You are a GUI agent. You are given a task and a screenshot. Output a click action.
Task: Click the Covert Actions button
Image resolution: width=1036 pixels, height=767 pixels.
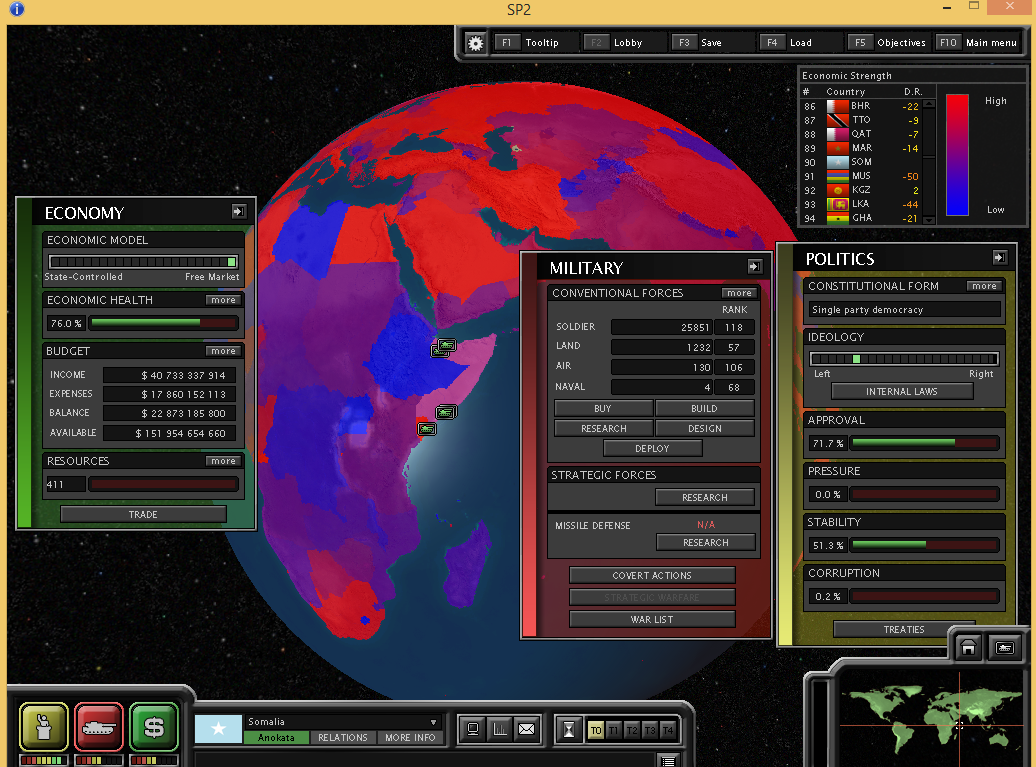(x=652, y=575)
